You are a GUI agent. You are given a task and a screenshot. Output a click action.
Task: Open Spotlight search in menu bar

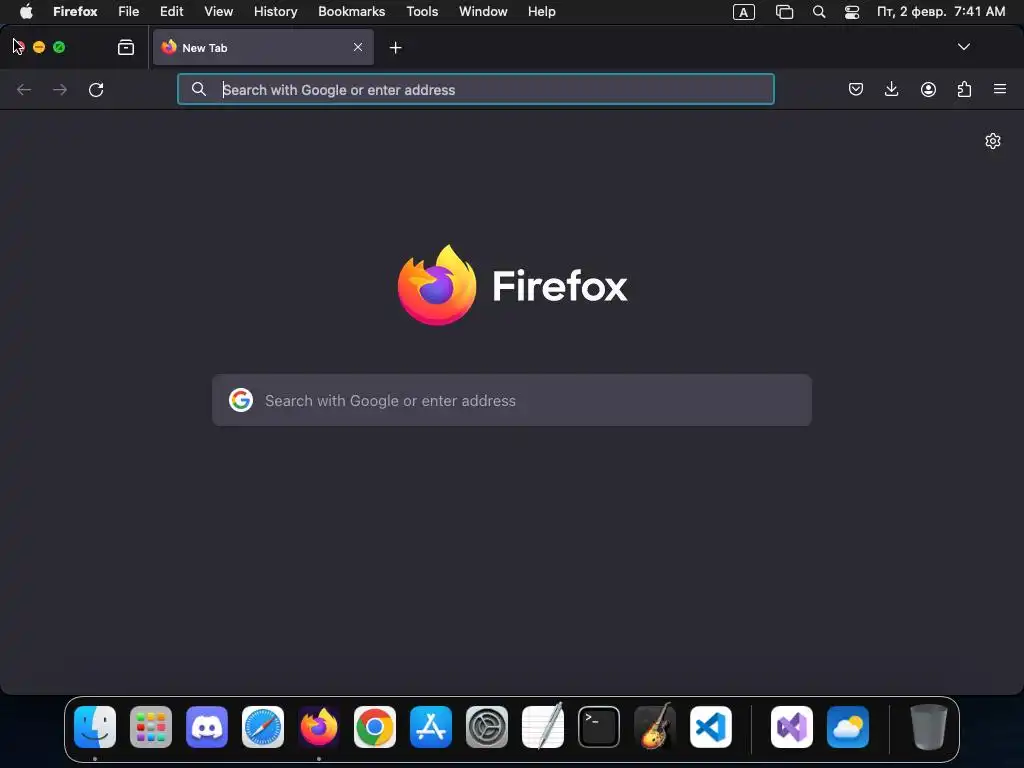tap(819, 12)
